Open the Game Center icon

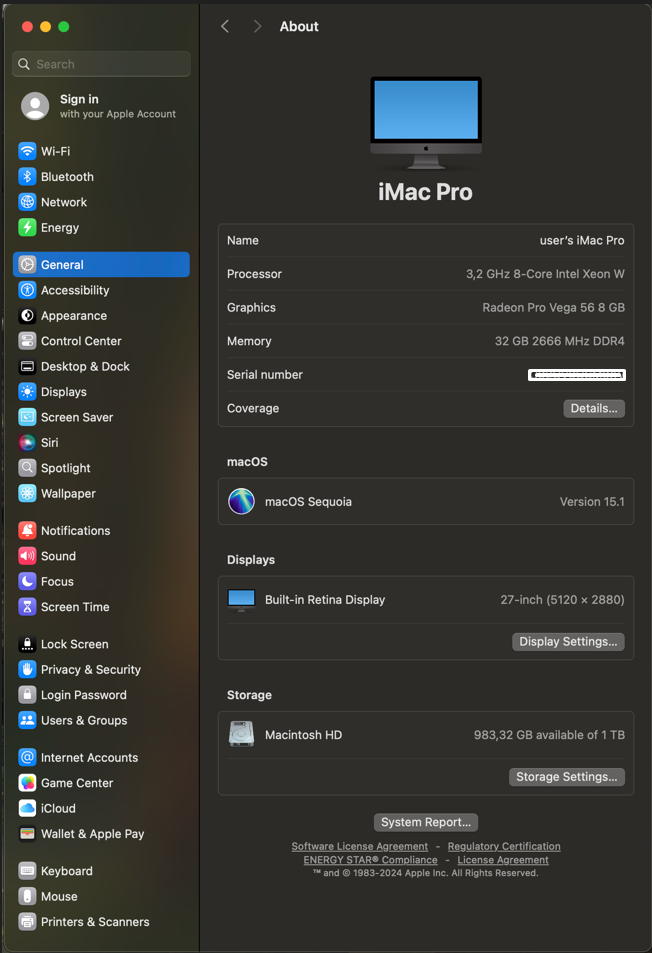click(27, 783)
